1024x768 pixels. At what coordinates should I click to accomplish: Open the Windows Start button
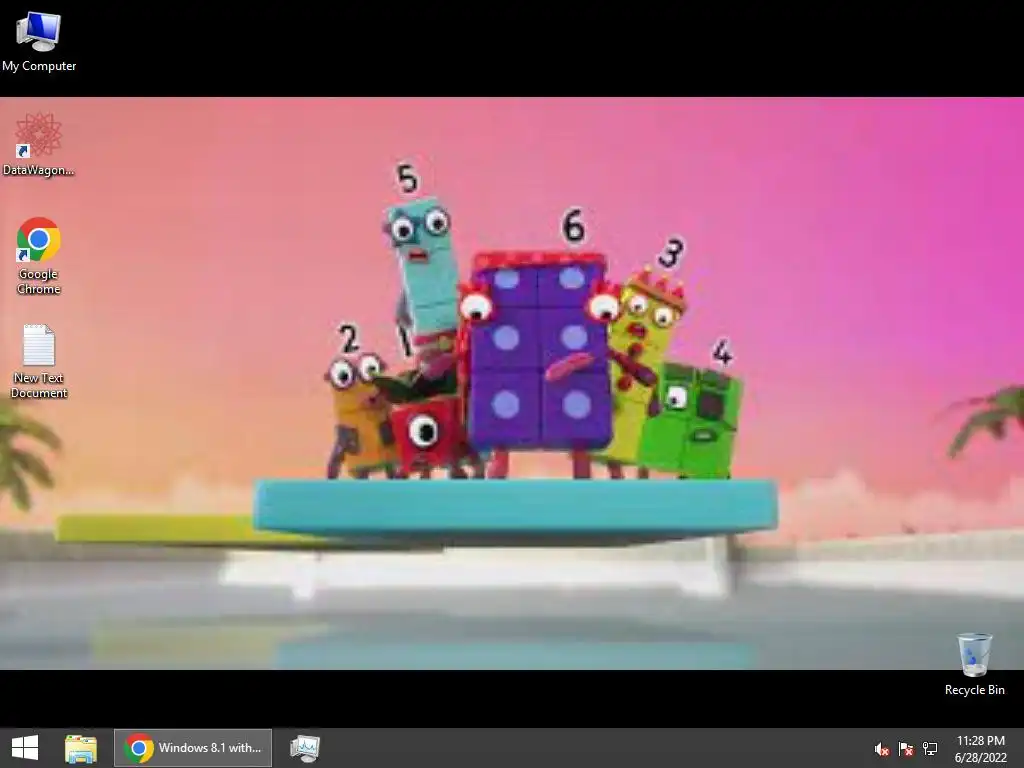pyautogui.click(x=25, y=748)
